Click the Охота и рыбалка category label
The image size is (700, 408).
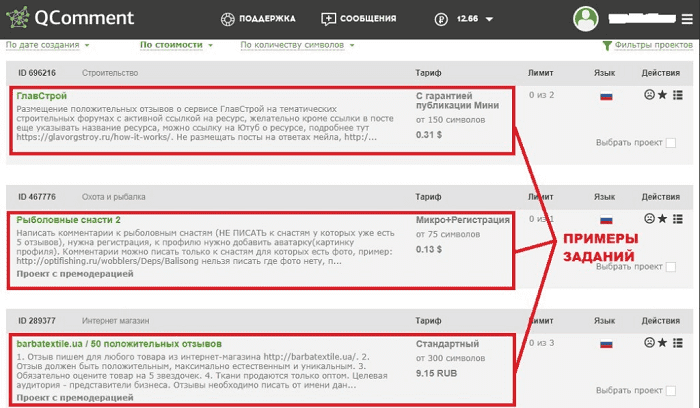tap(113, 197)
